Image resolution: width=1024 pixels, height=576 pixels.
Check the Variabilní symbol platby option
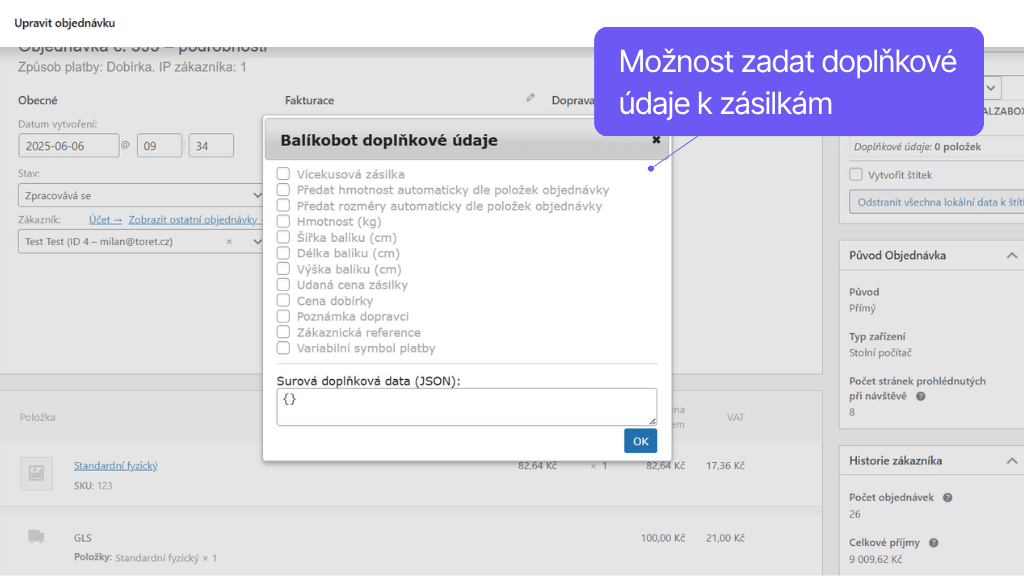(283, 348)
